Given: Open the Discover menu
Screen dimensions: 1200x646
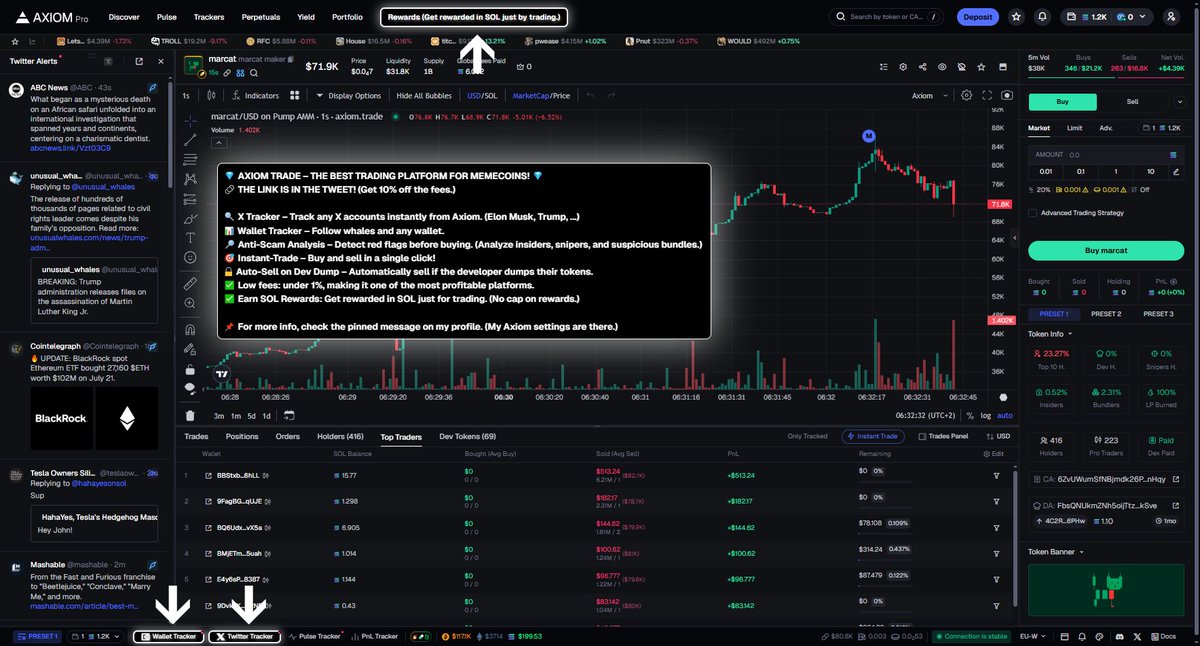Looking at the screenshot, I should 124,17.
